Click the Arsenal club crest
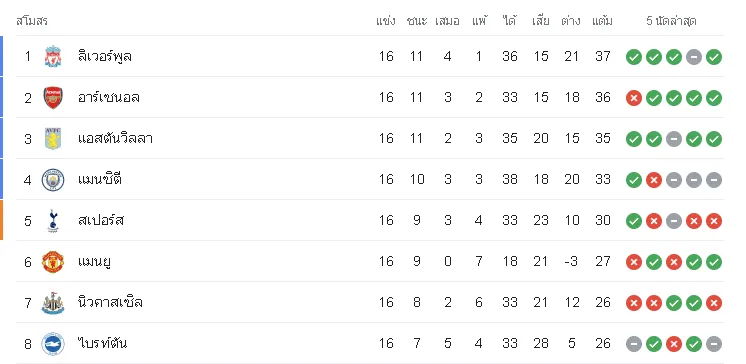746x364 pixels. (x=53, y=98)
